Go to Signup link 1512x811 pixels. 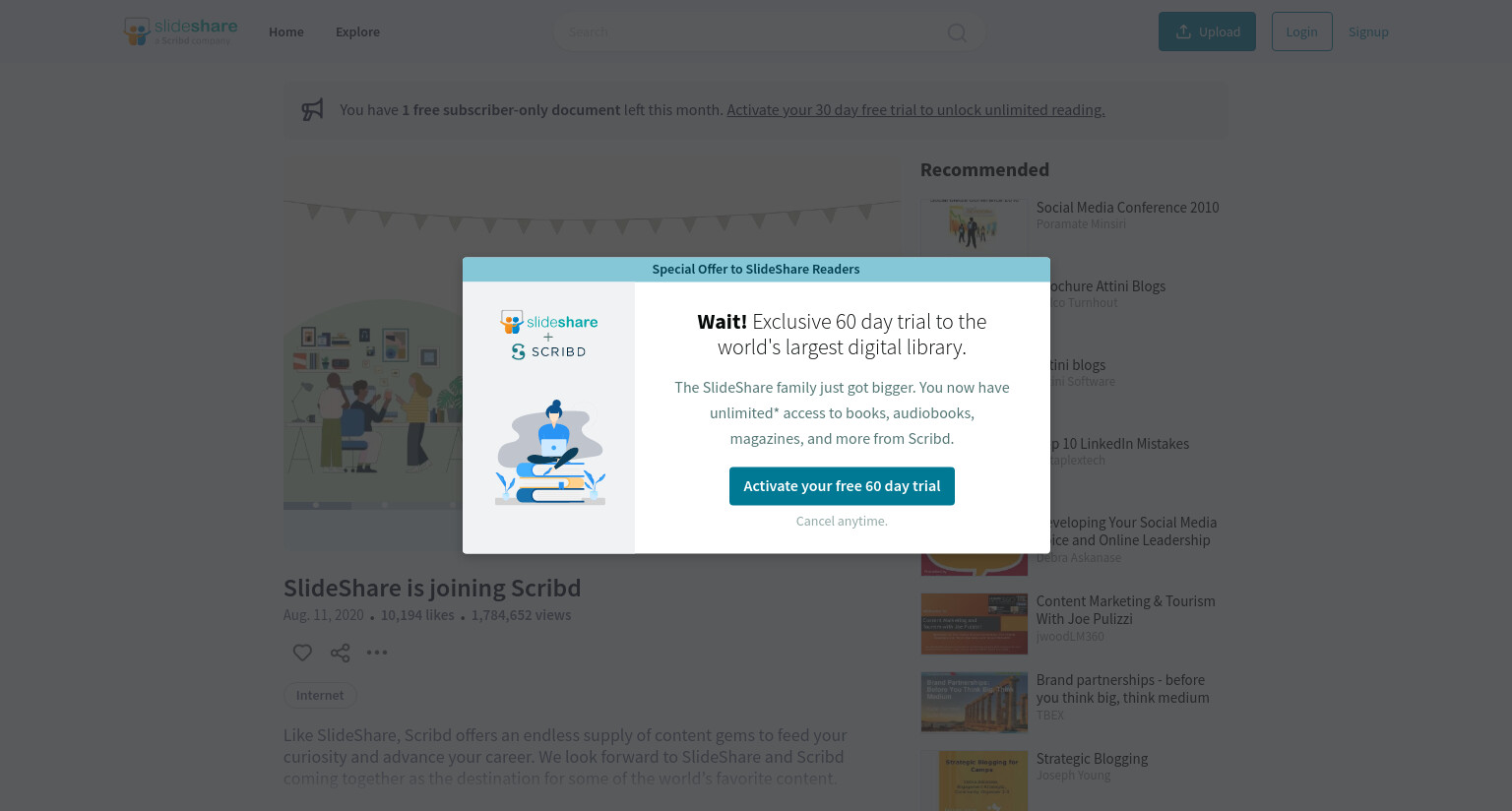(x=1368, y=31)
